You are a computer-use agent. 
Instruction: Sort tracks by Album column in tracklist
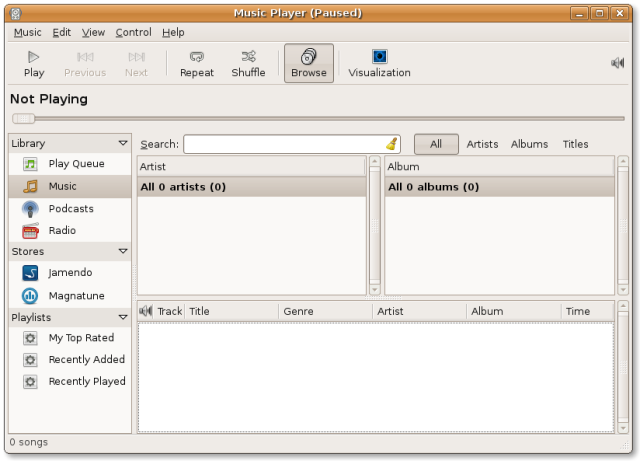tap(514, 311)
